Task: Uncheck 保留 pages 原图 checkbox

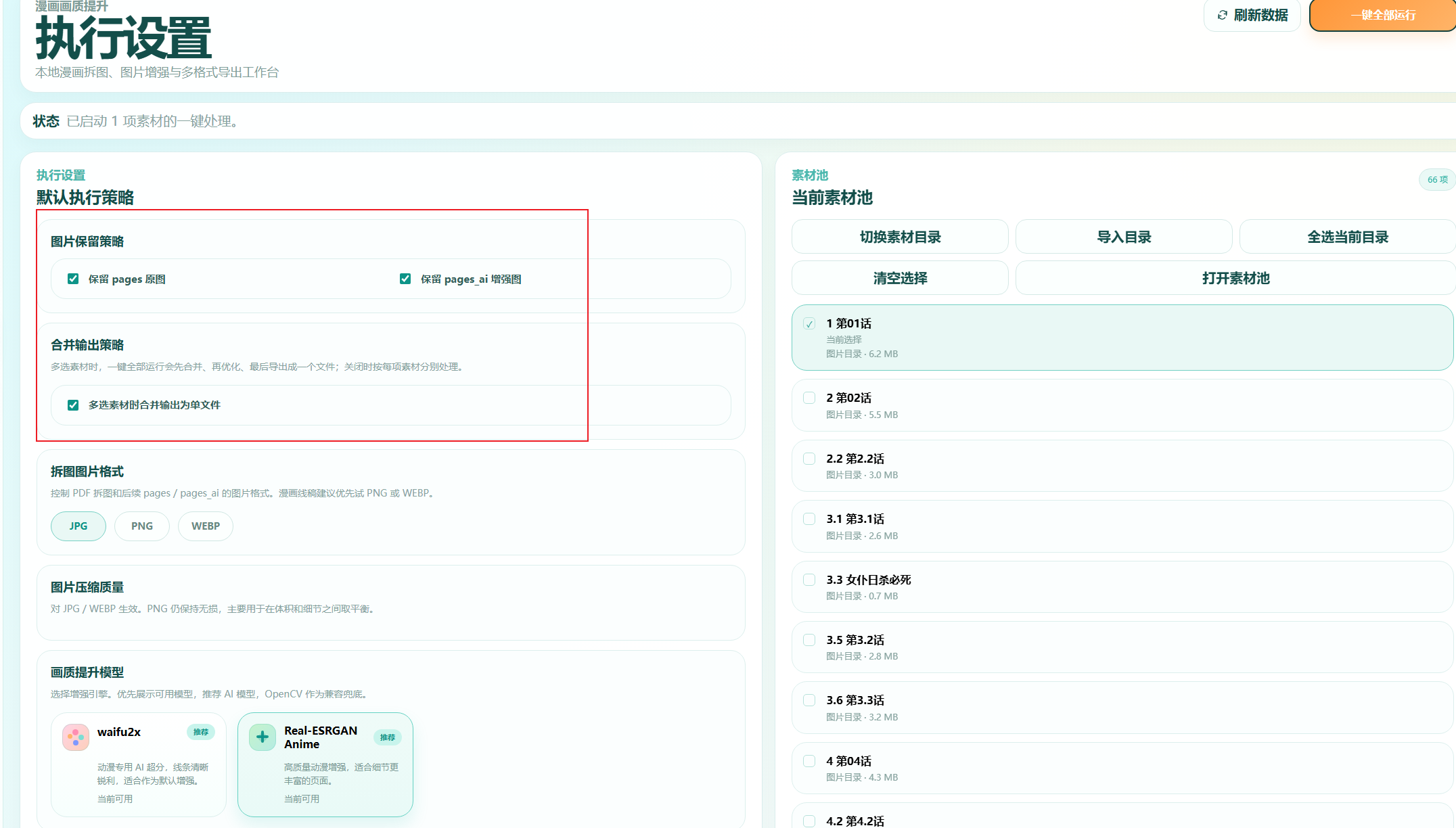Action: [x=73, y=279]
